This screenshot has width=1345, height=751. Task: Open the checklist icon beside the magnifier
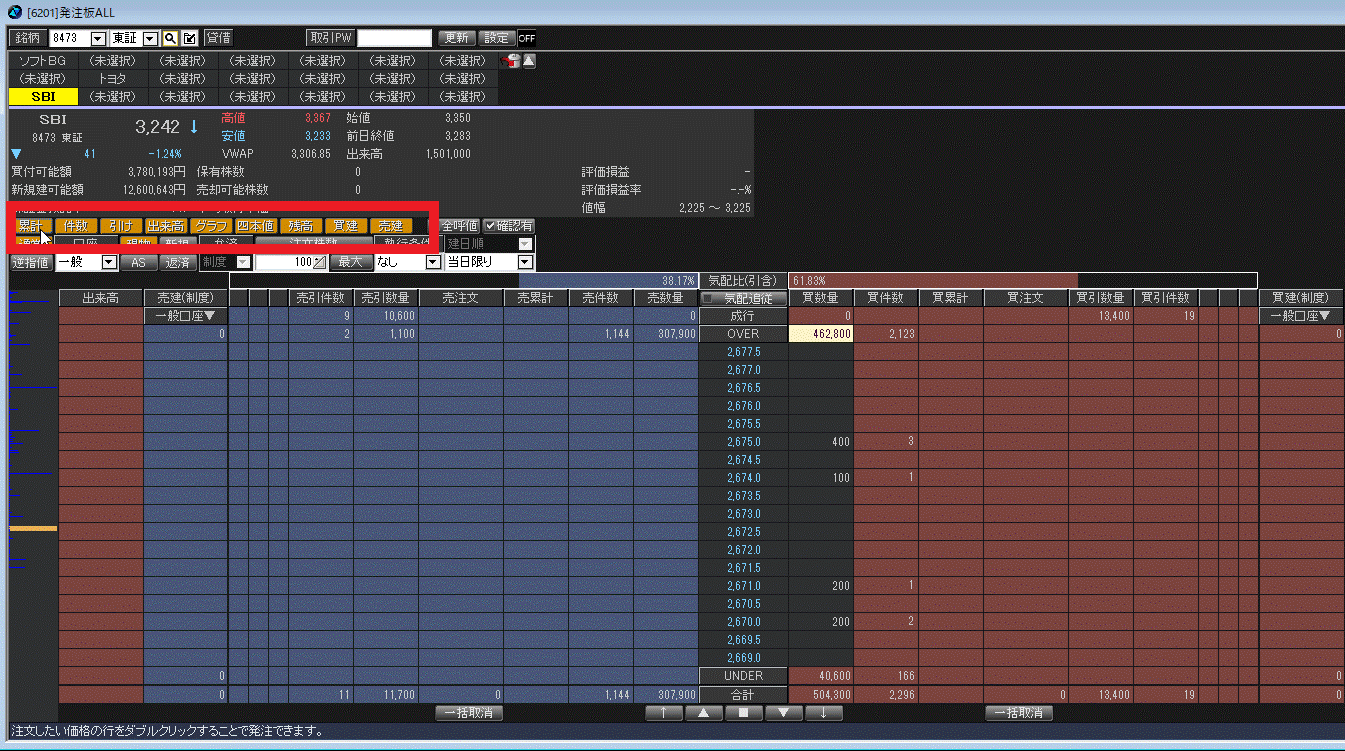pyautogui.click(x=190, y=38)
